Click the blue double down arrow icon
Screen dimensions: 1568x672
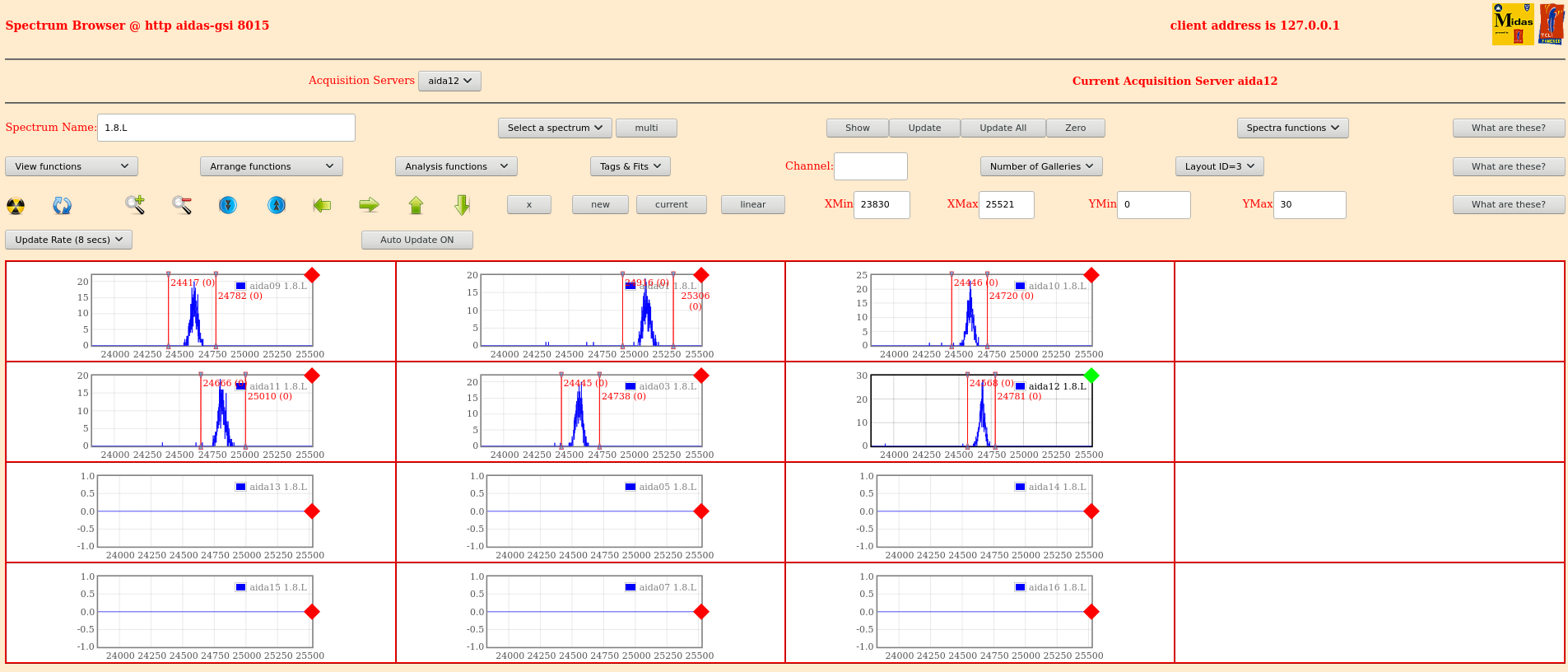coord(228,205)
